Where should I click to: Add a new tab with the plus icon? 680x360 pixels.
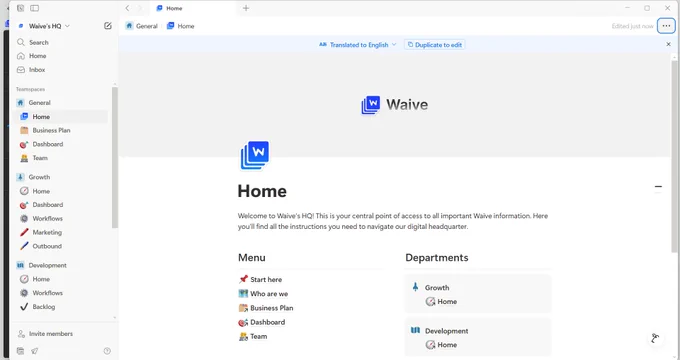pos(246,8)
